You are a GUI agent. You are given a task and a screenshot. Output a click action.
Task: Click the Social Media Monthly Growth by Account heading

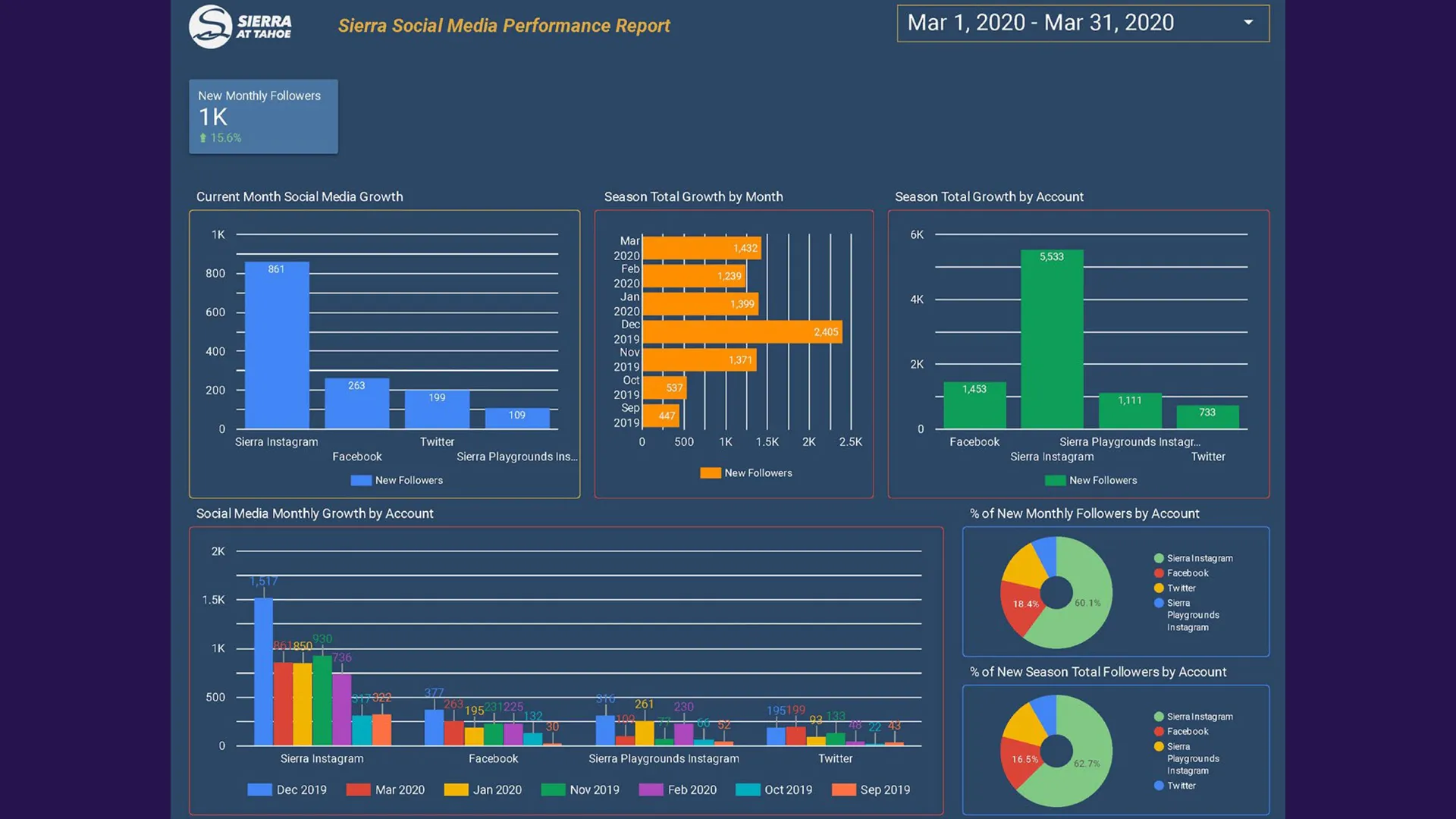click(315, 513)
